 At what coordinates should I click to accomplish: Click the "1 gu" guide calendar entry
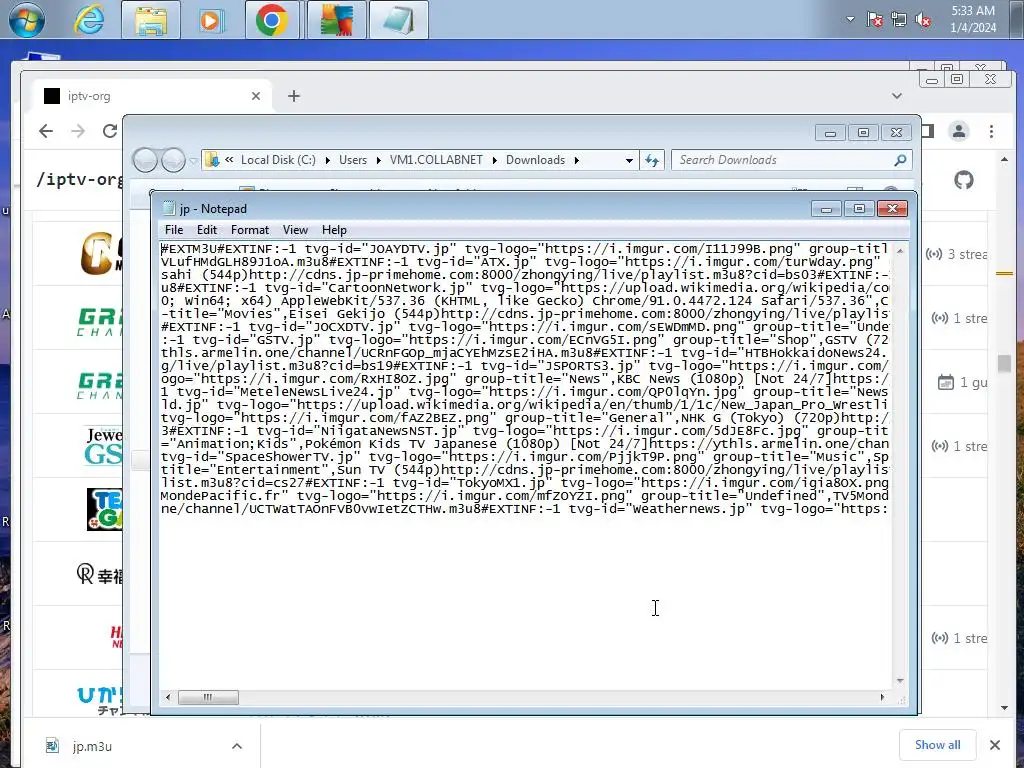pos(963,382)
